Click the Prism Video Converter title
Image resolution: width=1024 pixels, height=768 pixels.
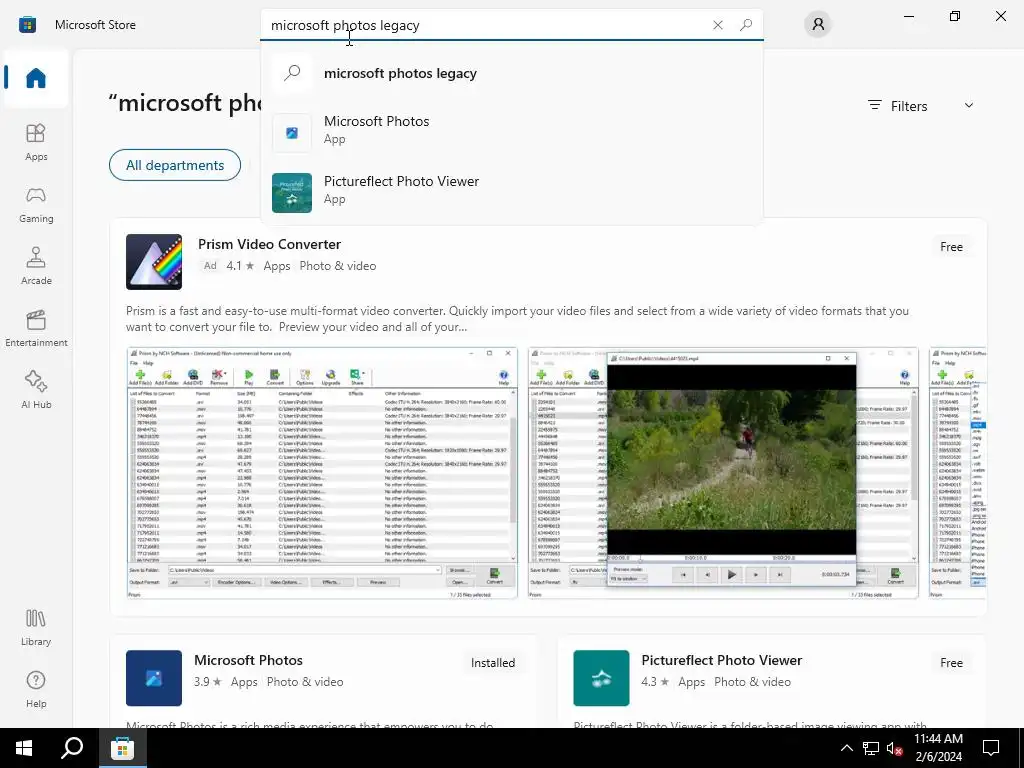tap(269, 244)
